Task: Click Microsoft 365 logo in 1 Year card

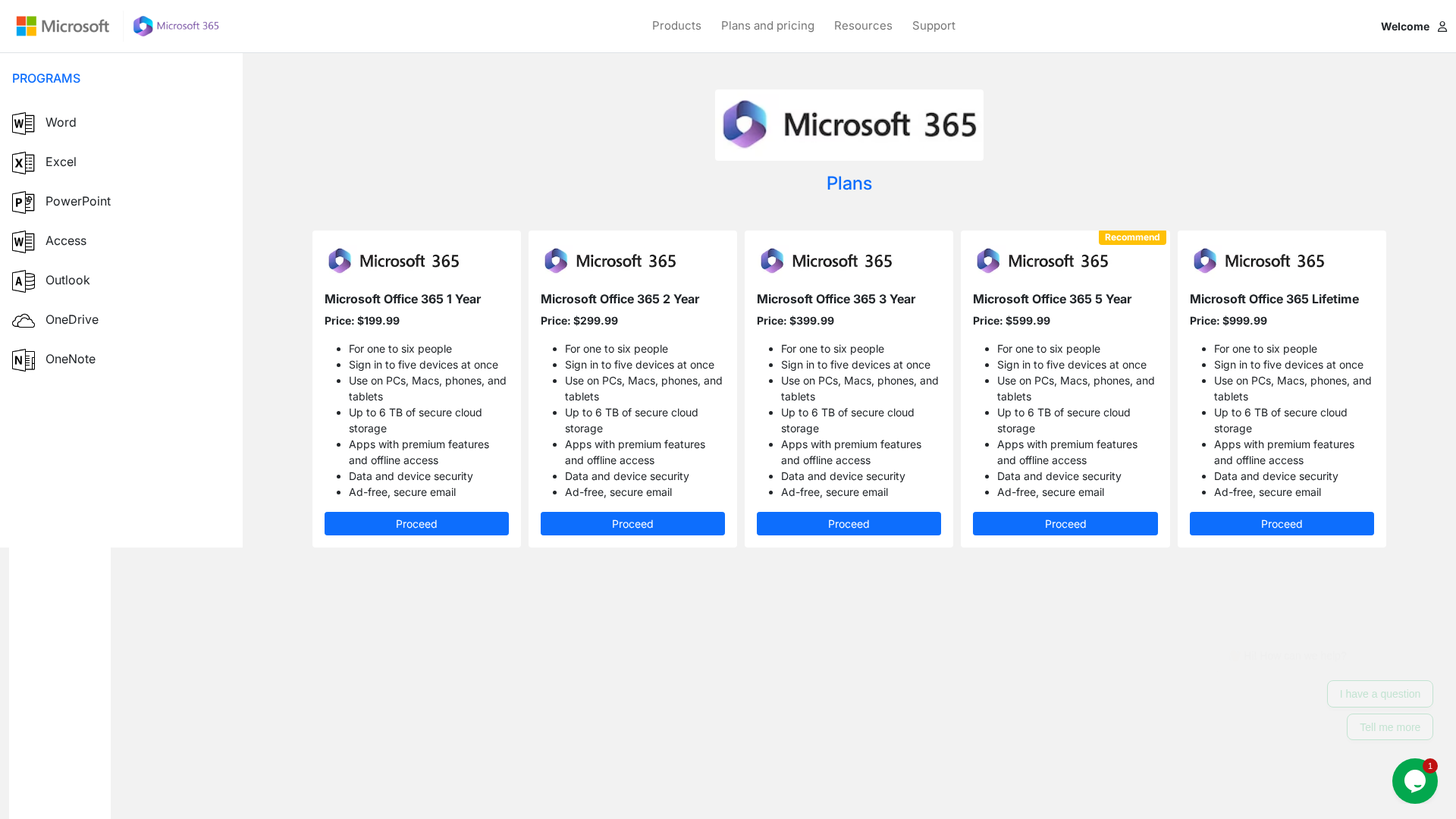Action: click(394, 261)
